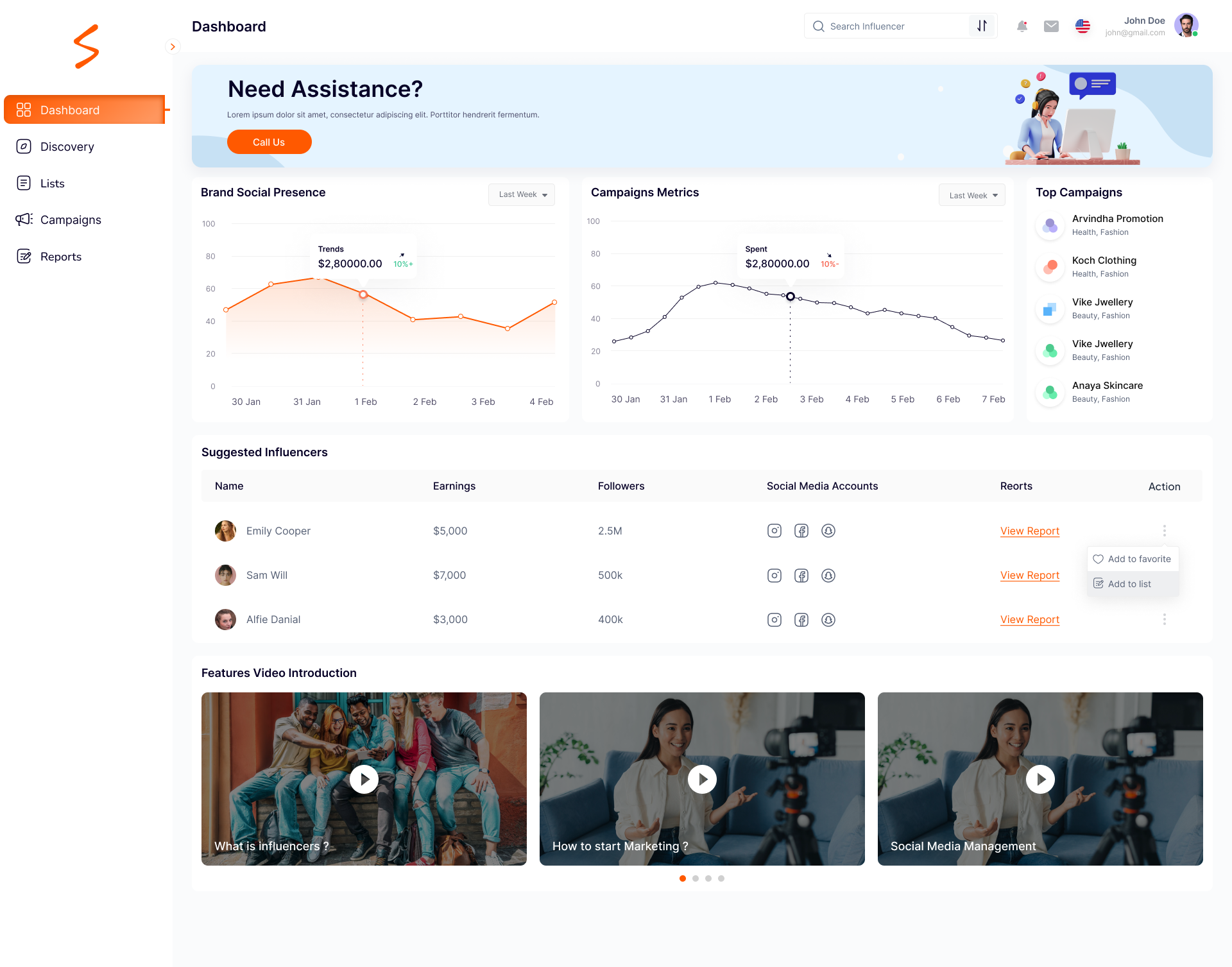Open the three-dot action menu for Alfie Danial
Viewport: 1232px width, 967px height.
pyautogui.click(x=1164, y=619)
